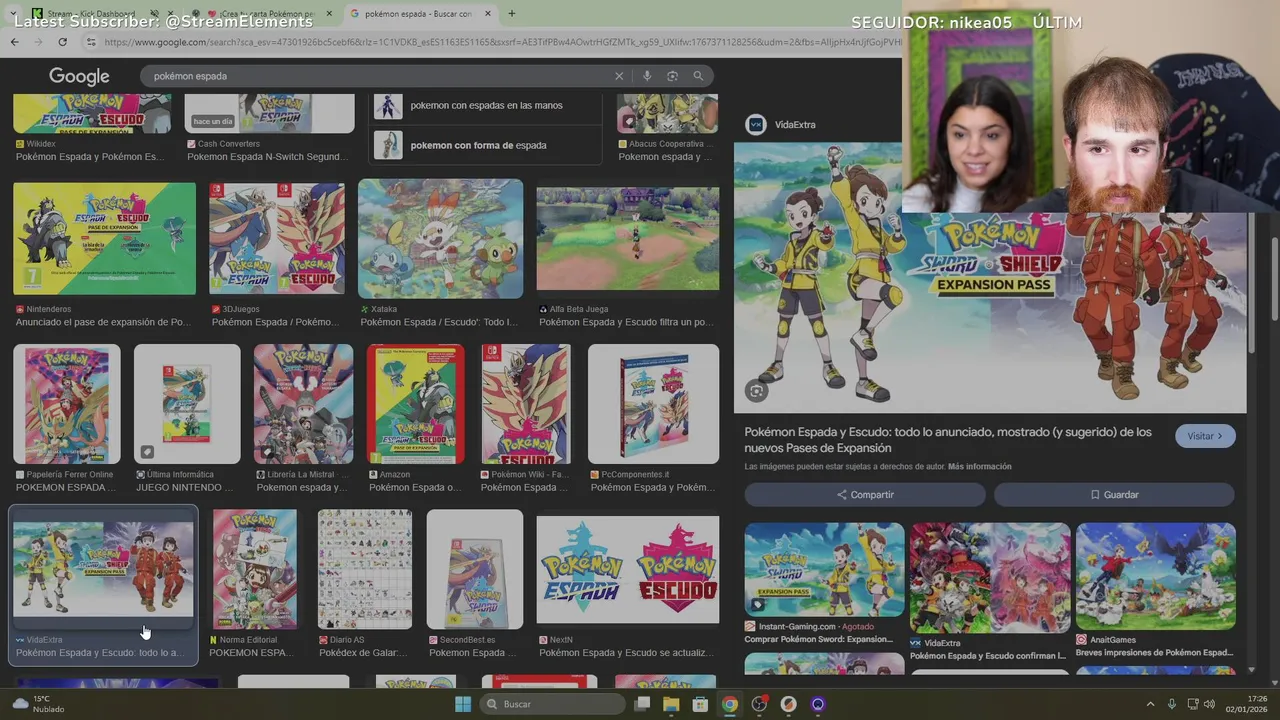The height and width of the screenshot is (720, 1280).
Task: Click the taskbar Buscar search box
Action: 553,704
